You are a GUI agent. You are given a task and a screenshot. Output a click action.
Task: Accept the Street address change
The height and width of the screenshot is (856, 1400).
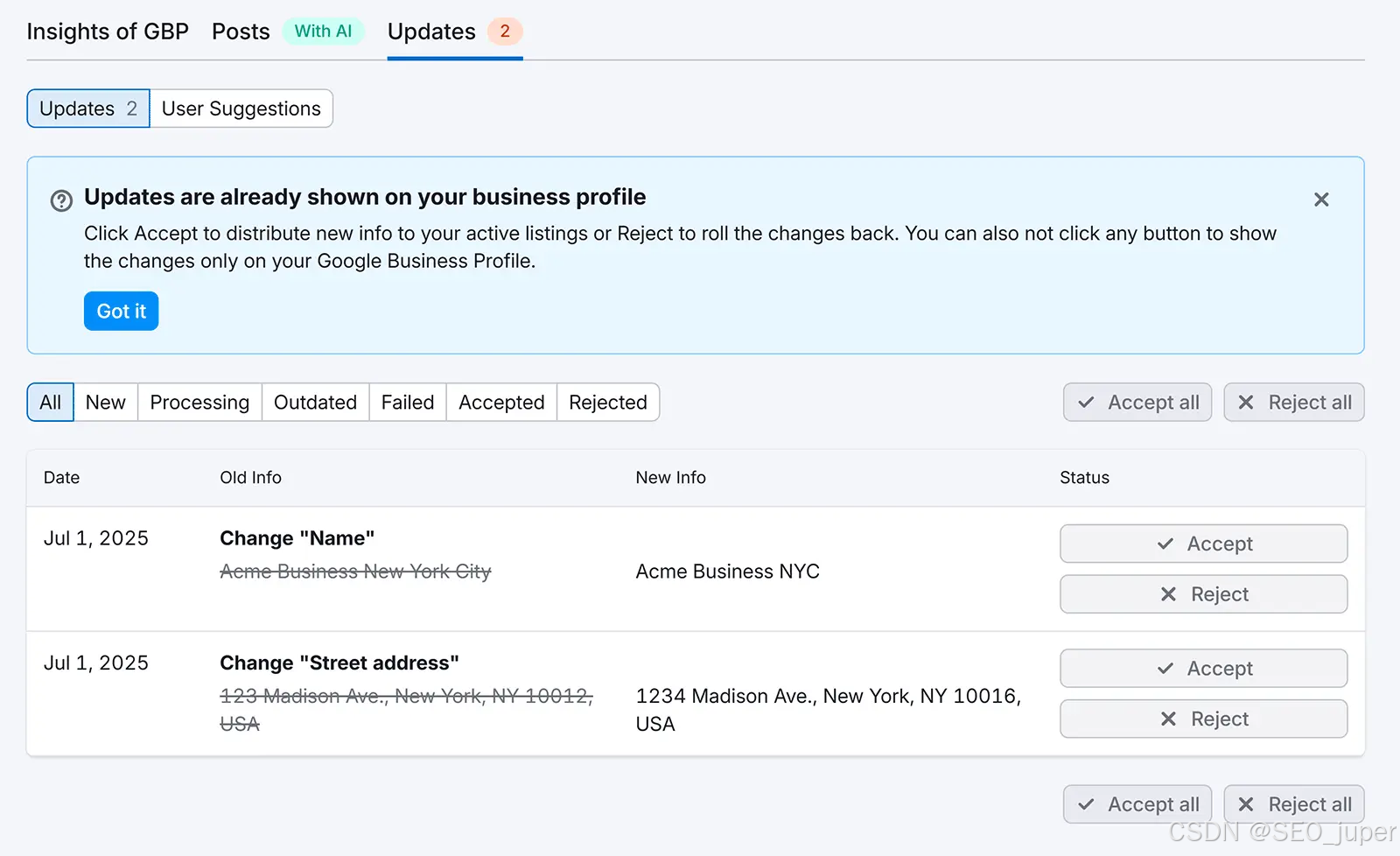(x=1203, y=669)
